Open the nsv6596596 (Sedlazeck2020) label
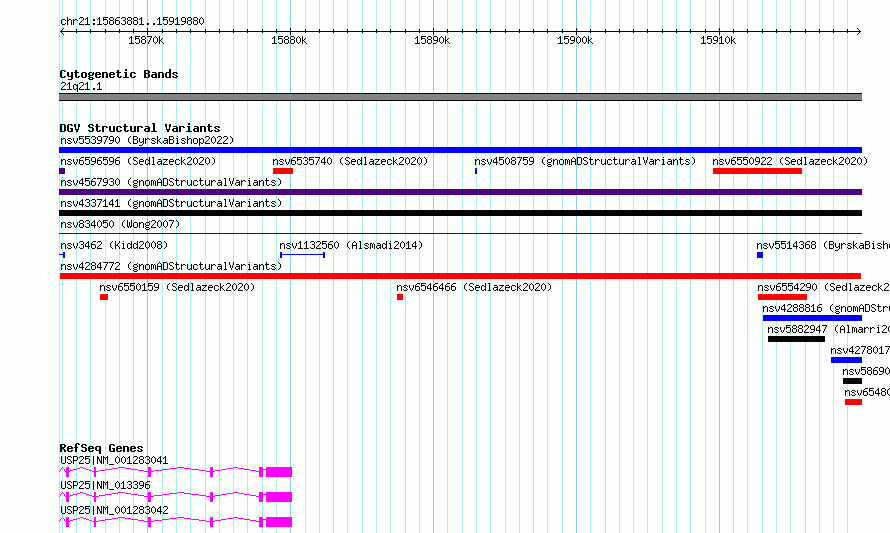The width and height of the screenshot is (890, 533). [138, 161]
